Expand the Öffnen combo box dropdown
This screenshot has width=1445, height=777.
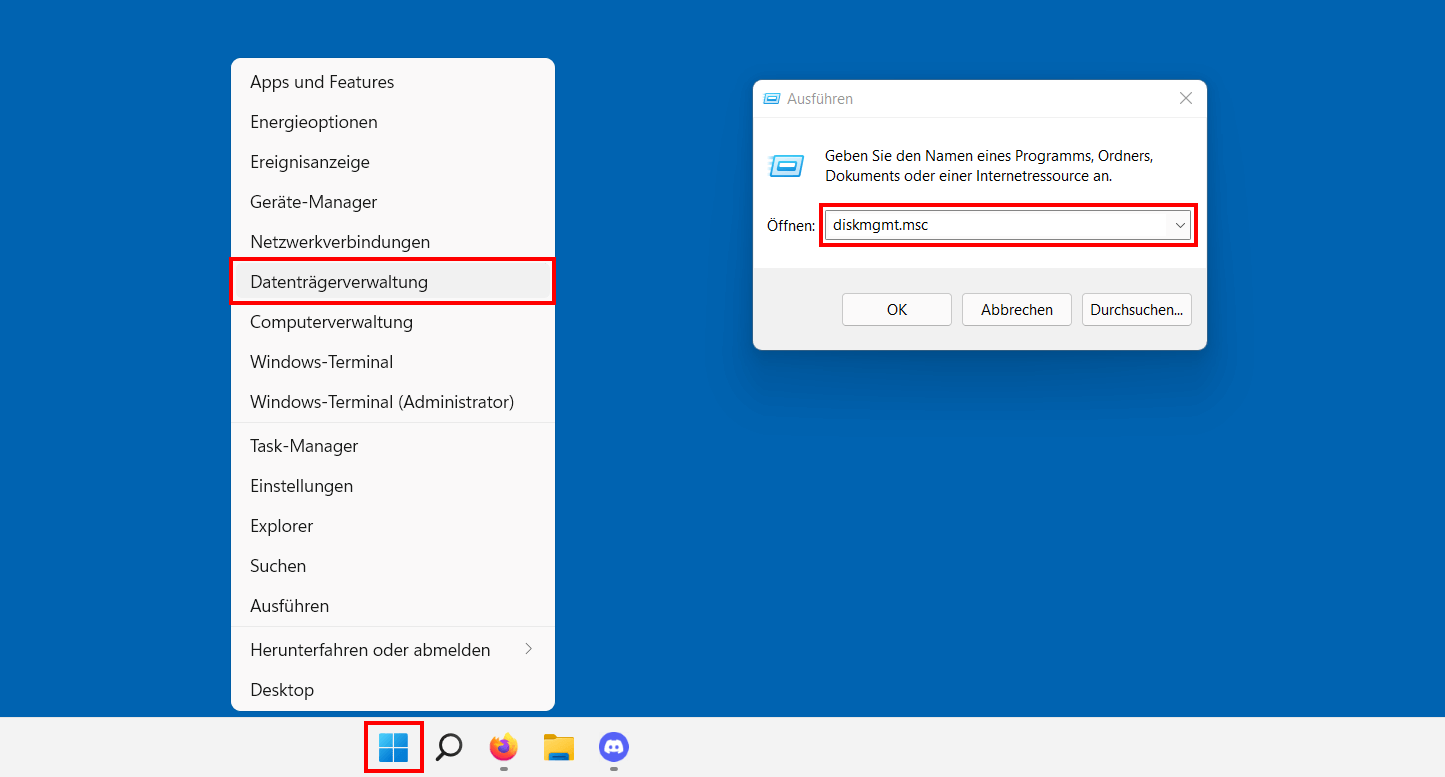tap(1180, 225)
